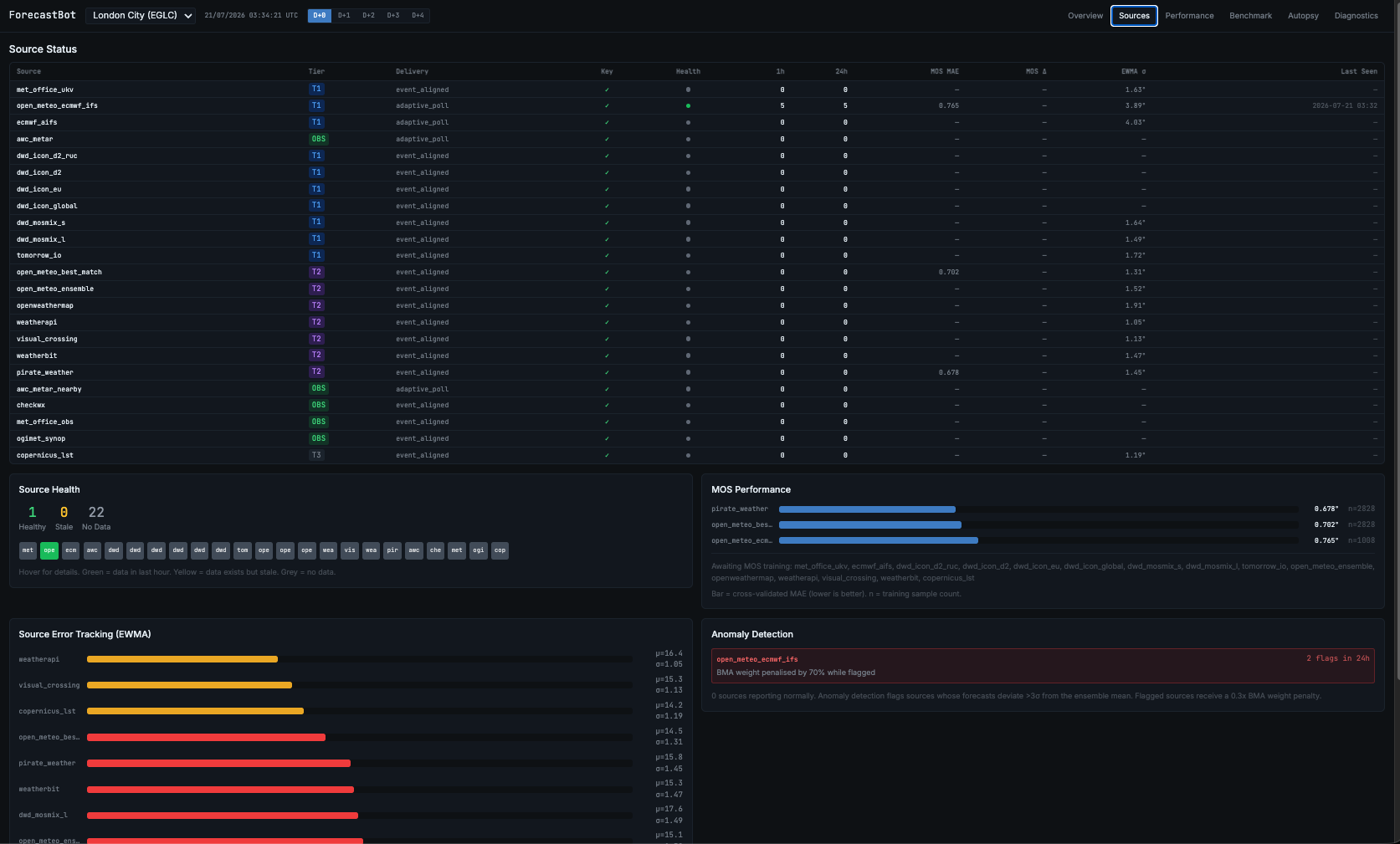Open the Diagnostics tab
Screen dimensions: 1400x844
pyautogui.click(x=1356, y=16)
